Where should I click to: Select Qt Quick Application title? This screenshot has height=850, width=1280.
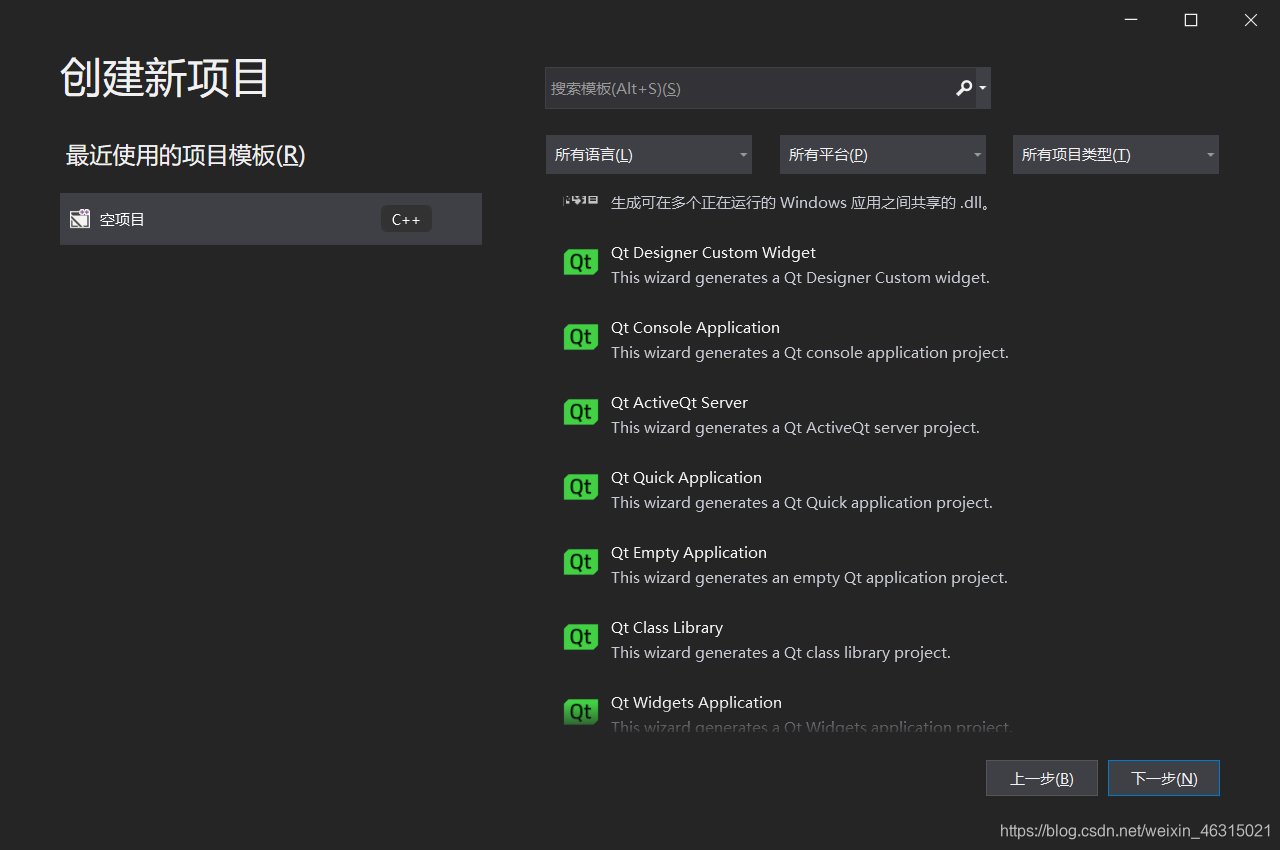686,478
